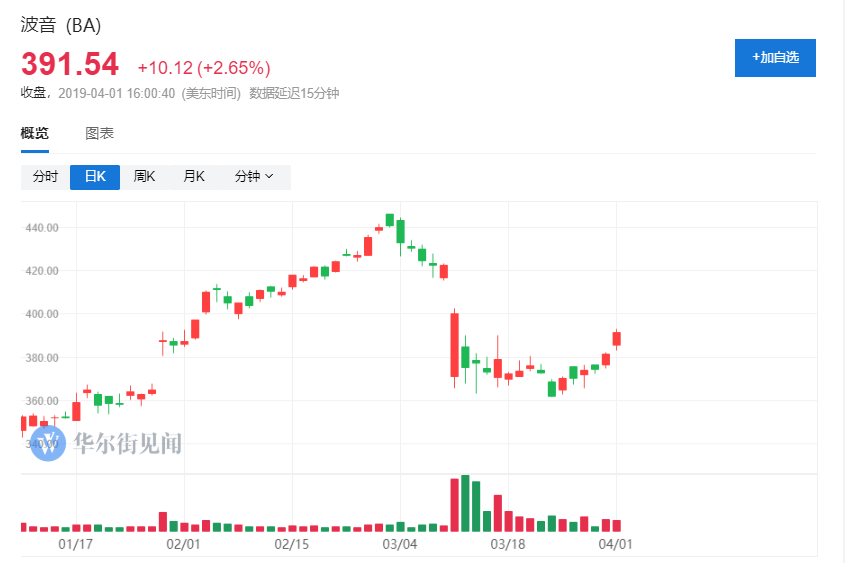Screen dimensions: 845x563
Task: Click the large red candle after the gap down
Action: (x=454, y=345)
